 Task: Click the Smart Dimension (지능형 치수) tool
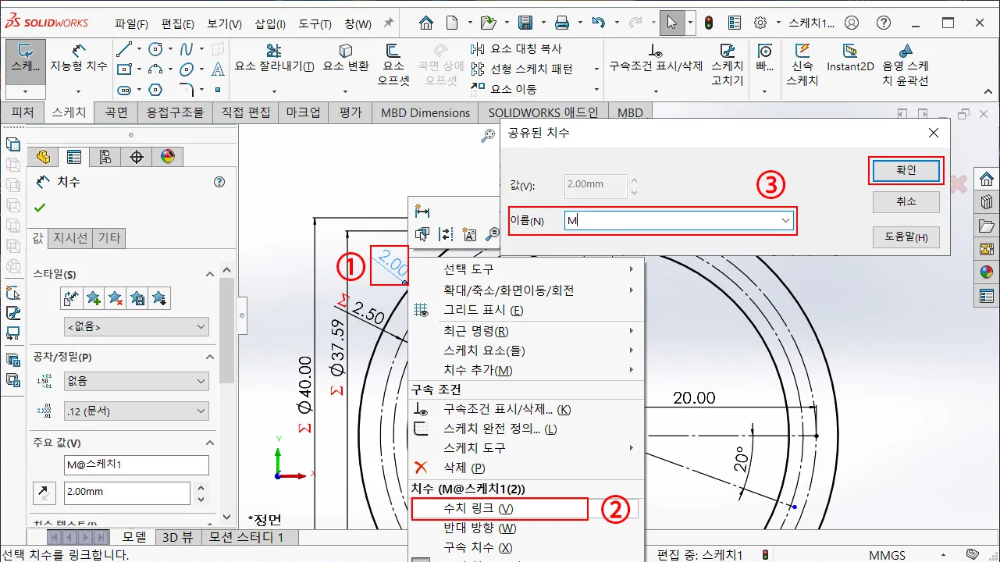[x=79, y=58]
